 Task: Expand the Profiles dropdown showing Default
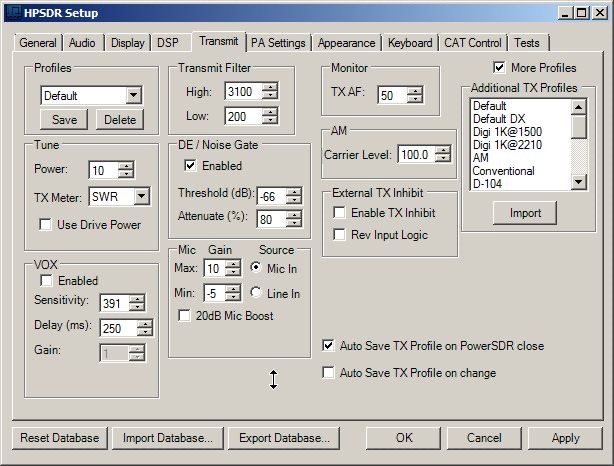pyautogui.click(x=134, y=95)
